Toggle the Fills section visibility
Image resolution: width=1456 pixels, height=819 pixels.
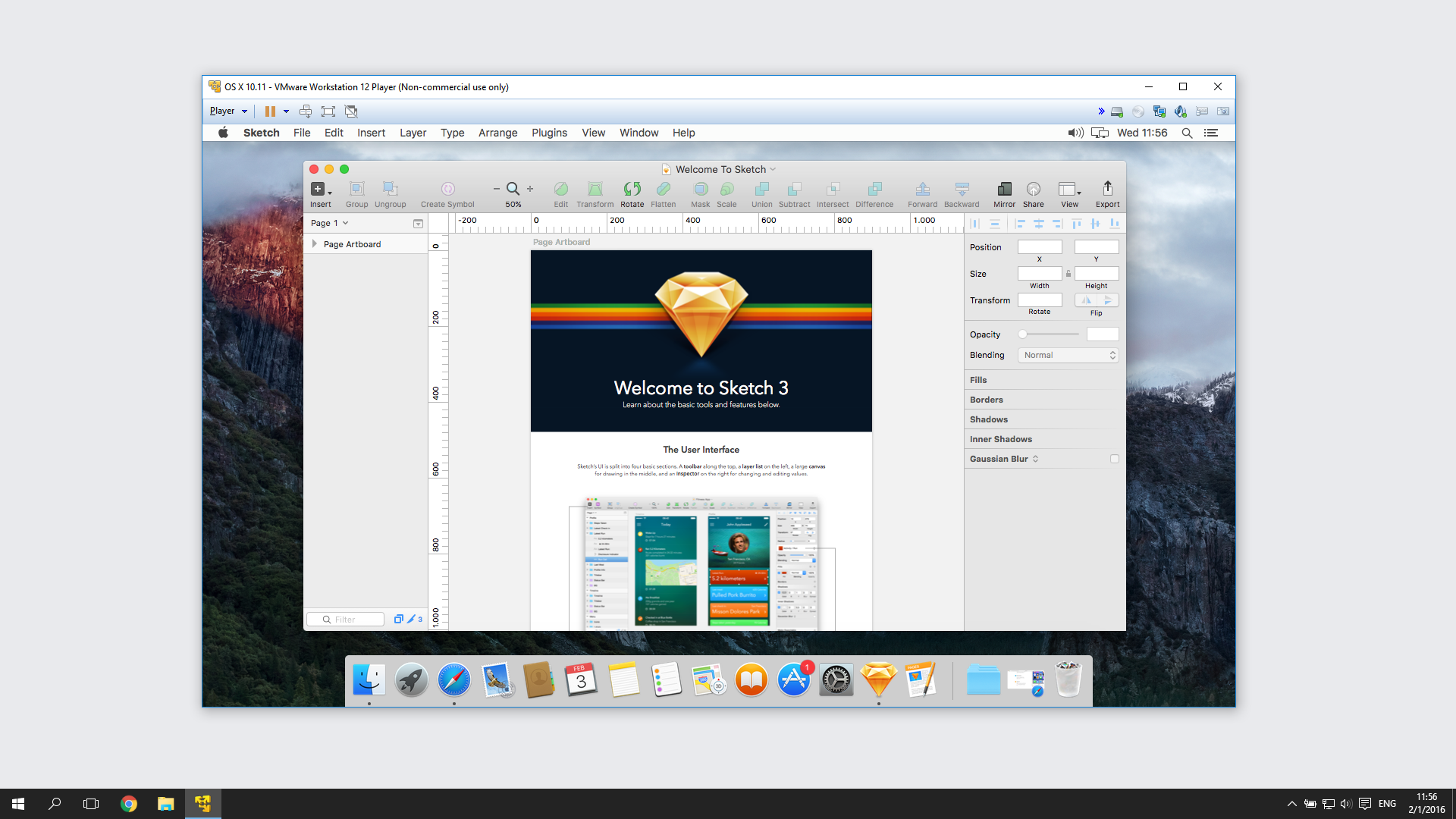977,380
